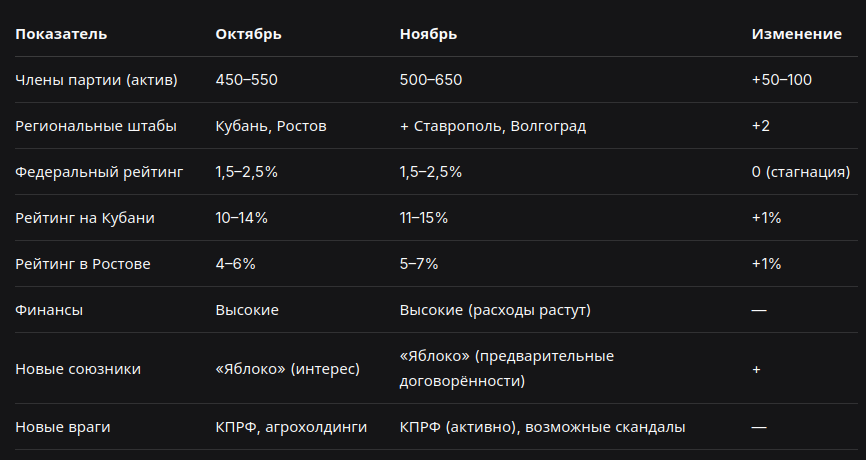Select the 11–15% value cell

click(x=424, y=218)
